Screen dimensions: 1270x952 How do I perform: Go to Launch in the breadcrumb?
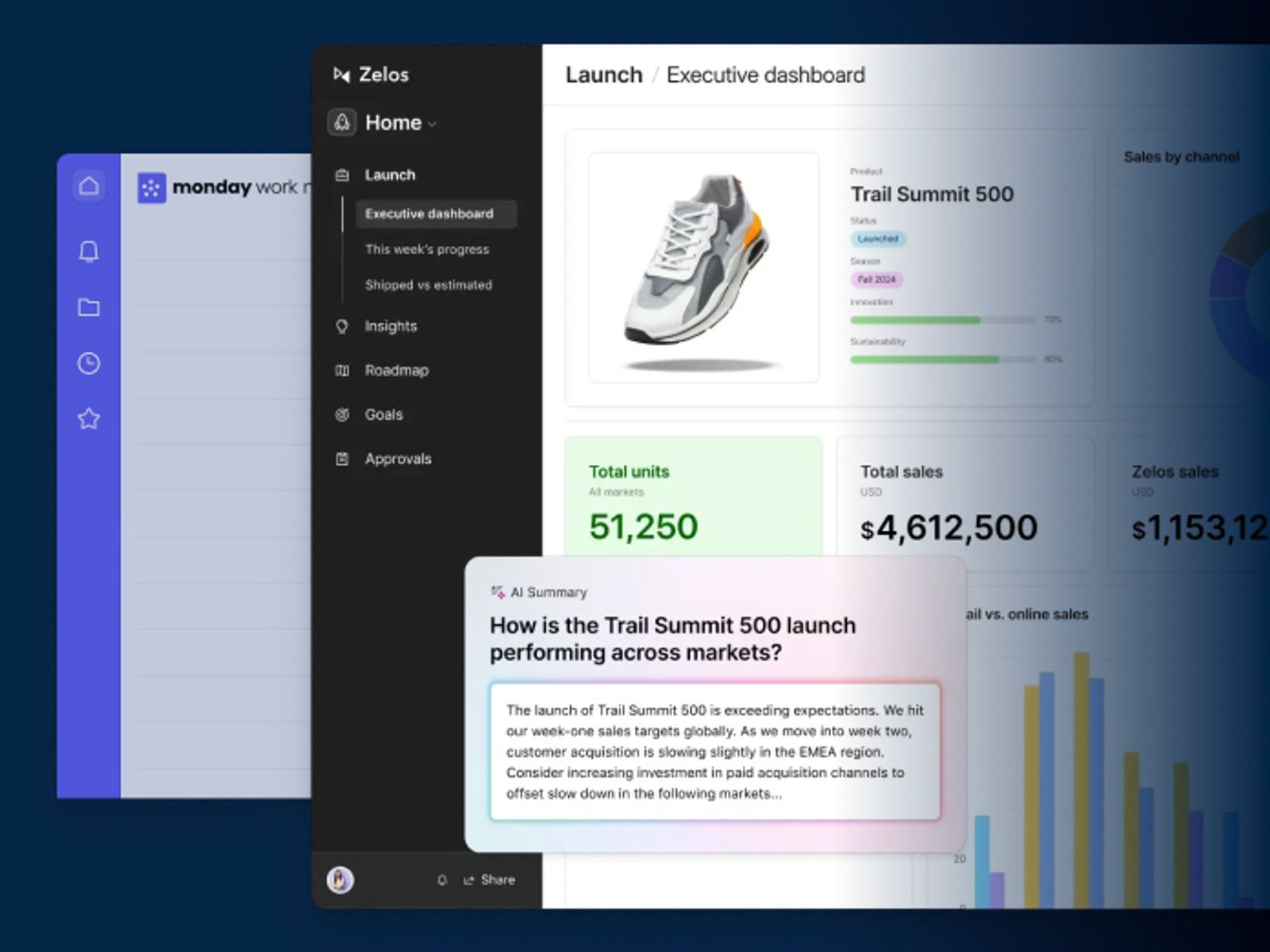[604, 75]
